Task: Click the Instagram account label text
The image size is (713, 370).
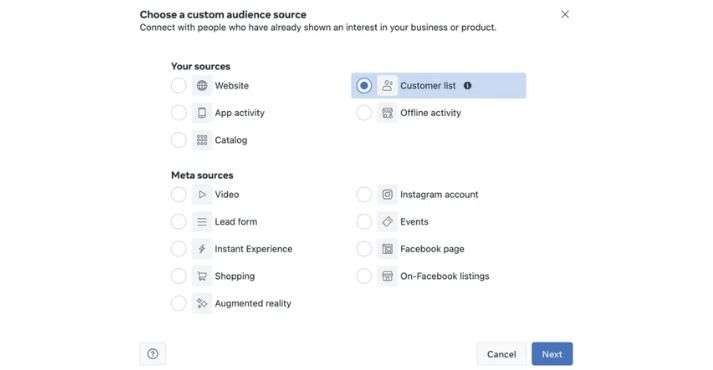Action: click(439, 195)
